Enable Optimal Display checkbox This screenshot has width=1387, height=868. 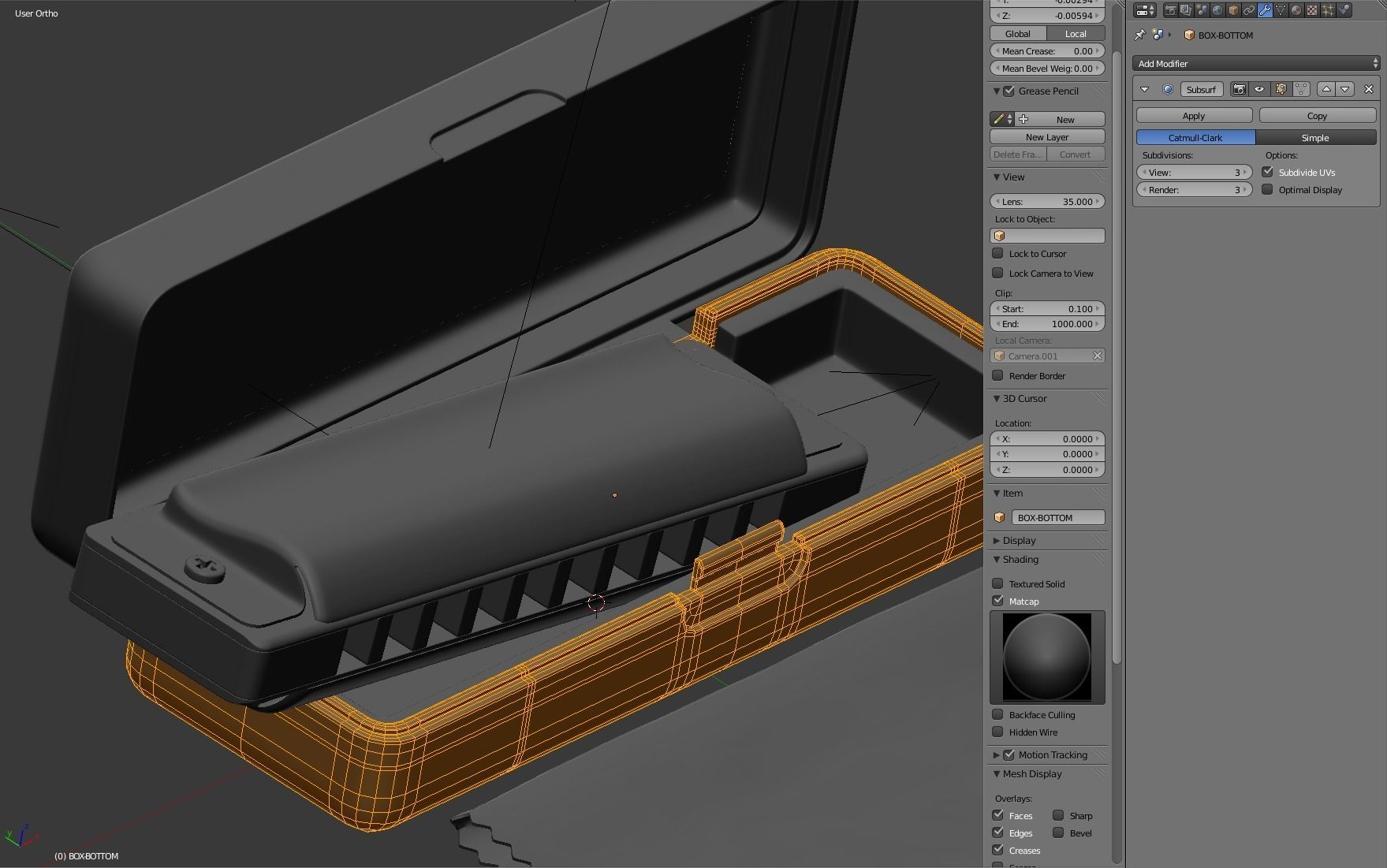coord(1268,189)
